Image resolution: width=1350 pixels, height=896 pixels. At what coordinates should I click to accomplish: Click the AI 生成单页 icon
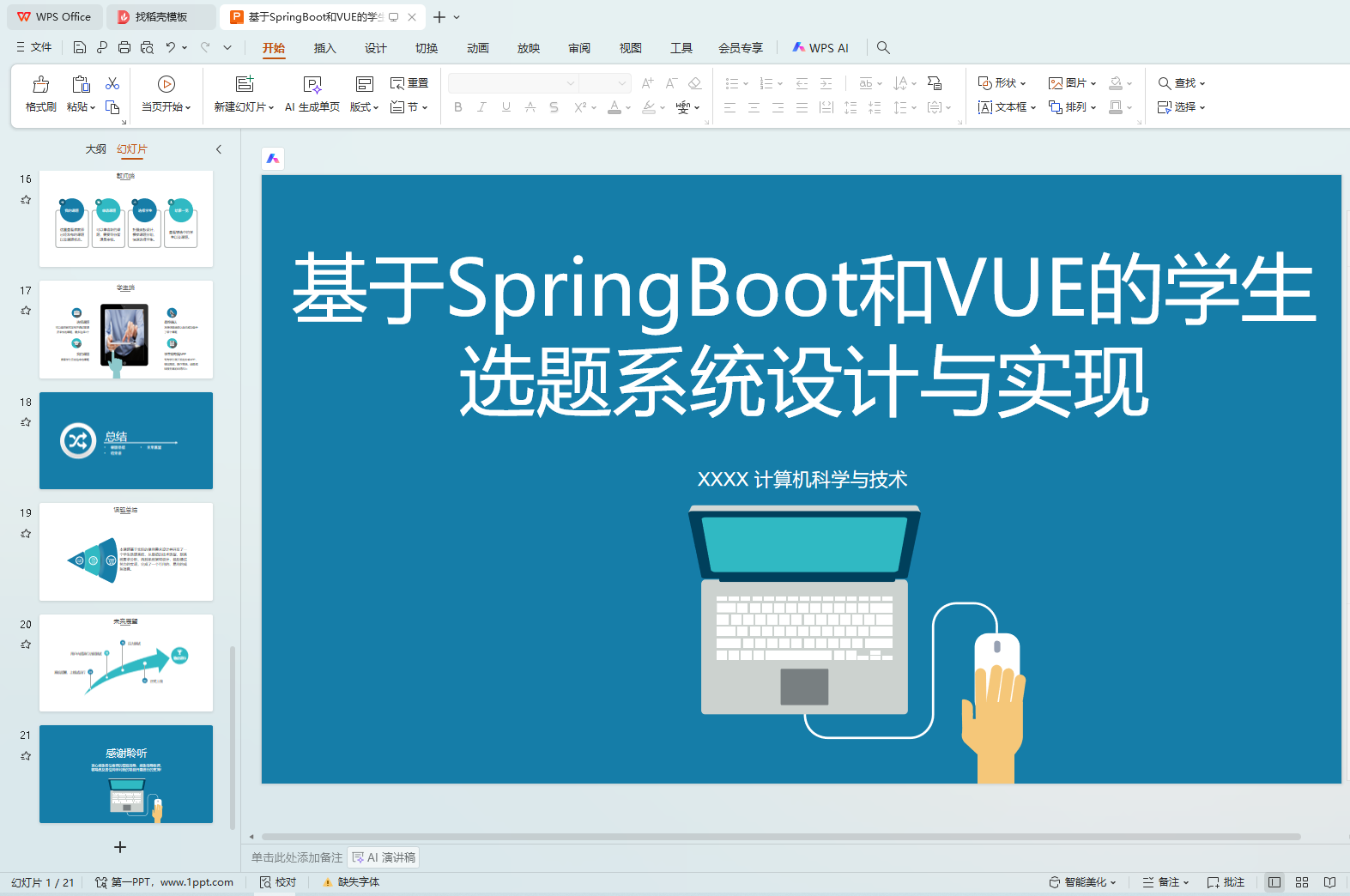(x=312, y=84)
